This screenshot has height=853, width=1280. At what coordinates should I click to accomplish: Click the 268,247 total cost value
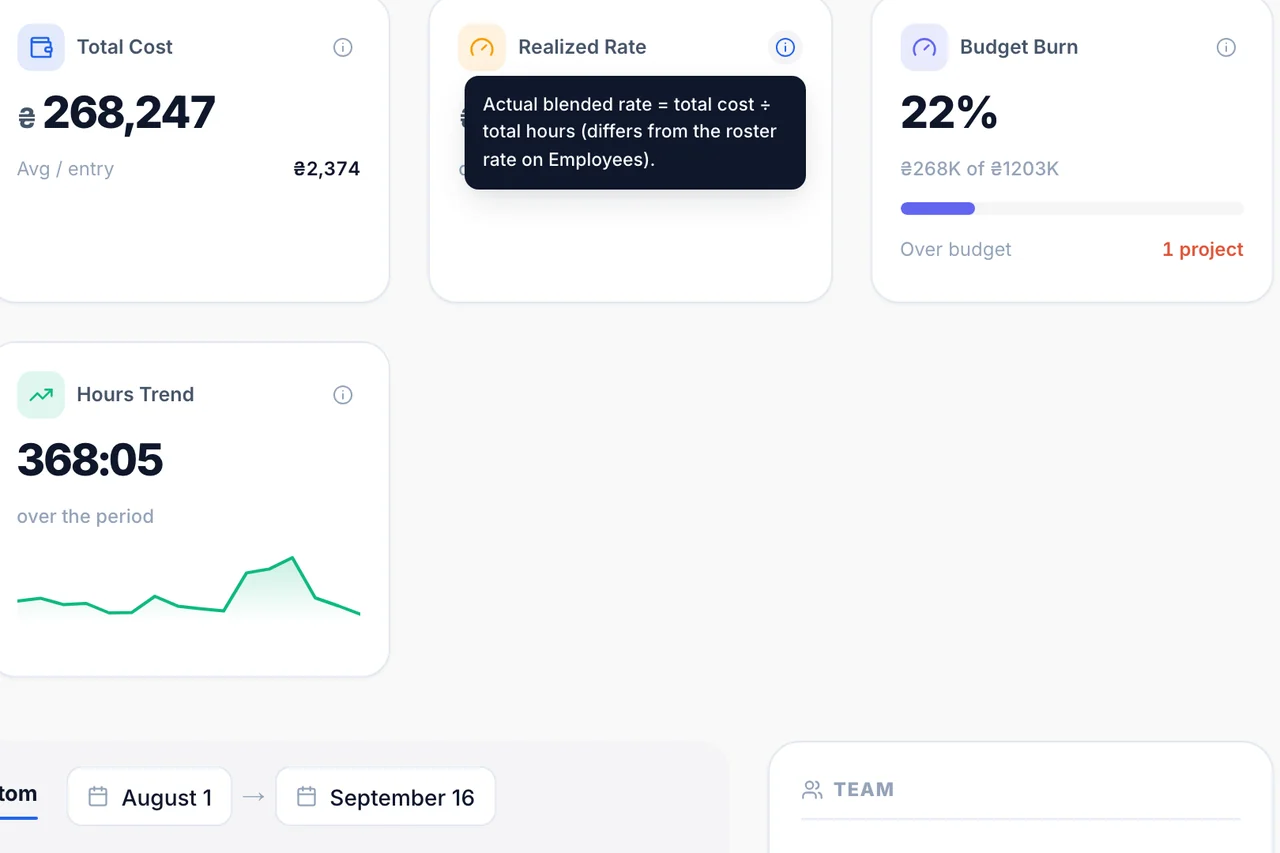(129, 113)
